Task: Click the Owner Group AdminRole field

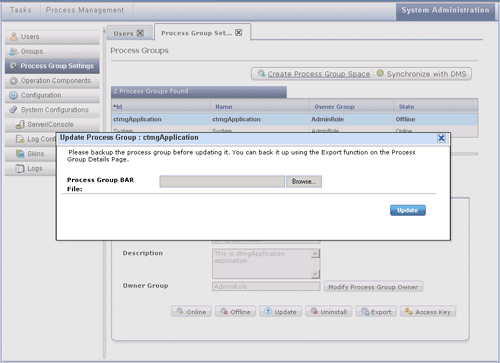Action: click(x=266, y=286)
